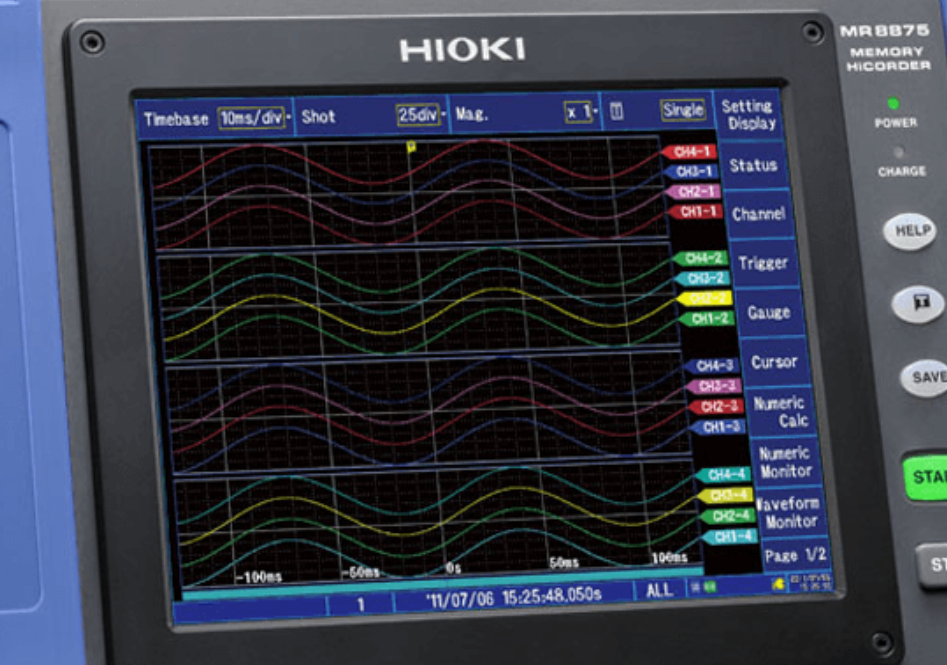Click the ALL indicator in status bar
The image size is (947, 665).
pos(659,591)
